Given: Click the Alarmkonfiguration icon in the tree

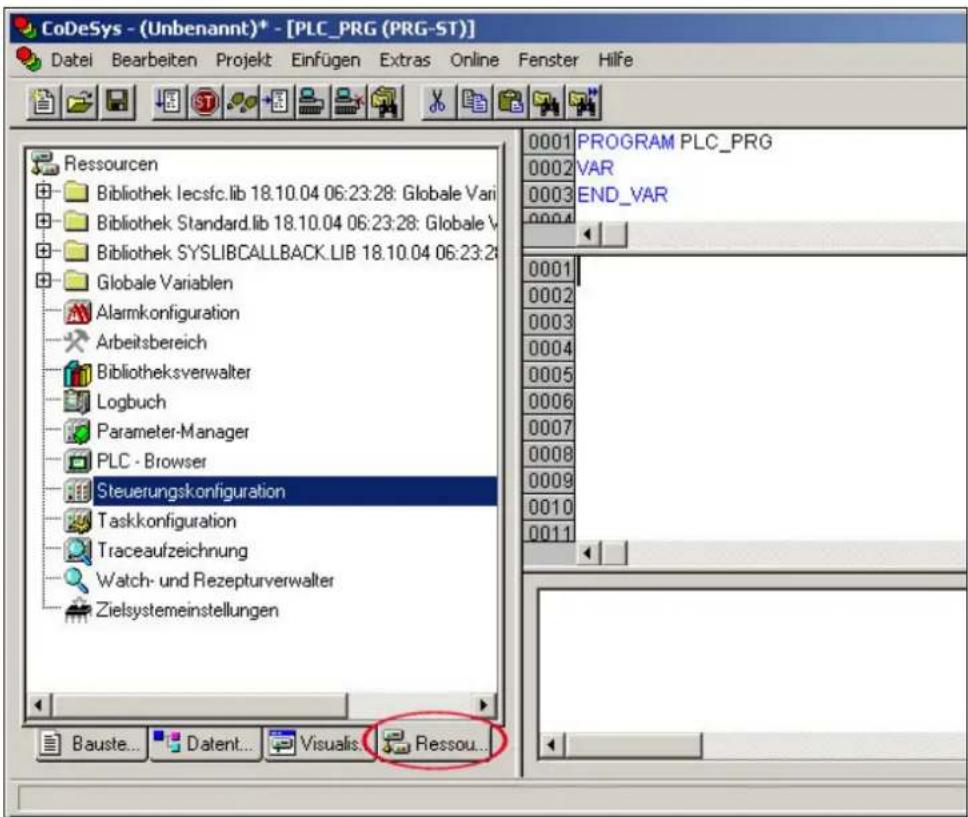Looking at the screenshot, I should [x=77, y=312].
